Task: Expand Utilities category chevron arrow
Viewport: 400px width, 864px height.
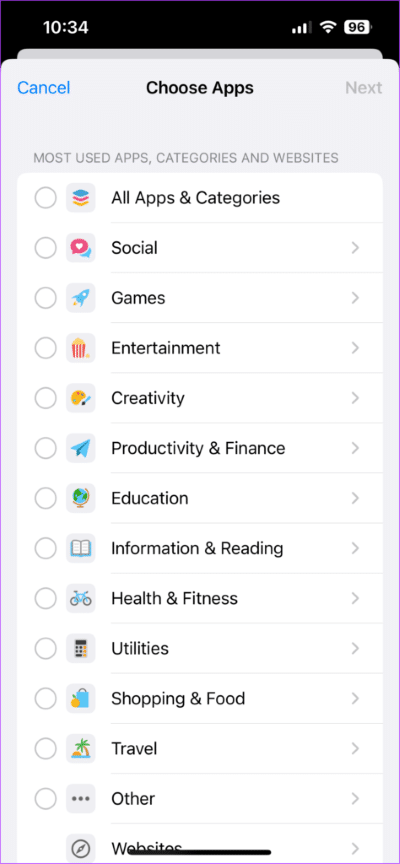Action: coord(355,649)
